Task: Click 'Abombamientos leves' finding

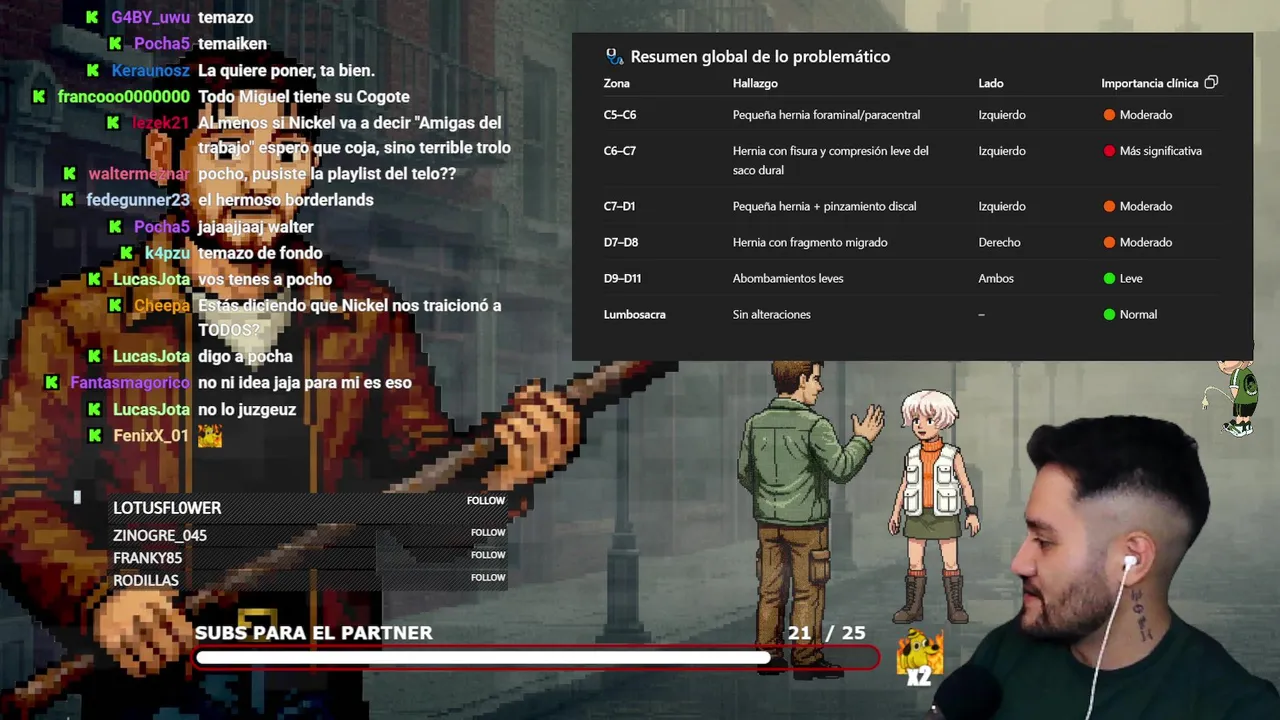Action: [788, 278]
